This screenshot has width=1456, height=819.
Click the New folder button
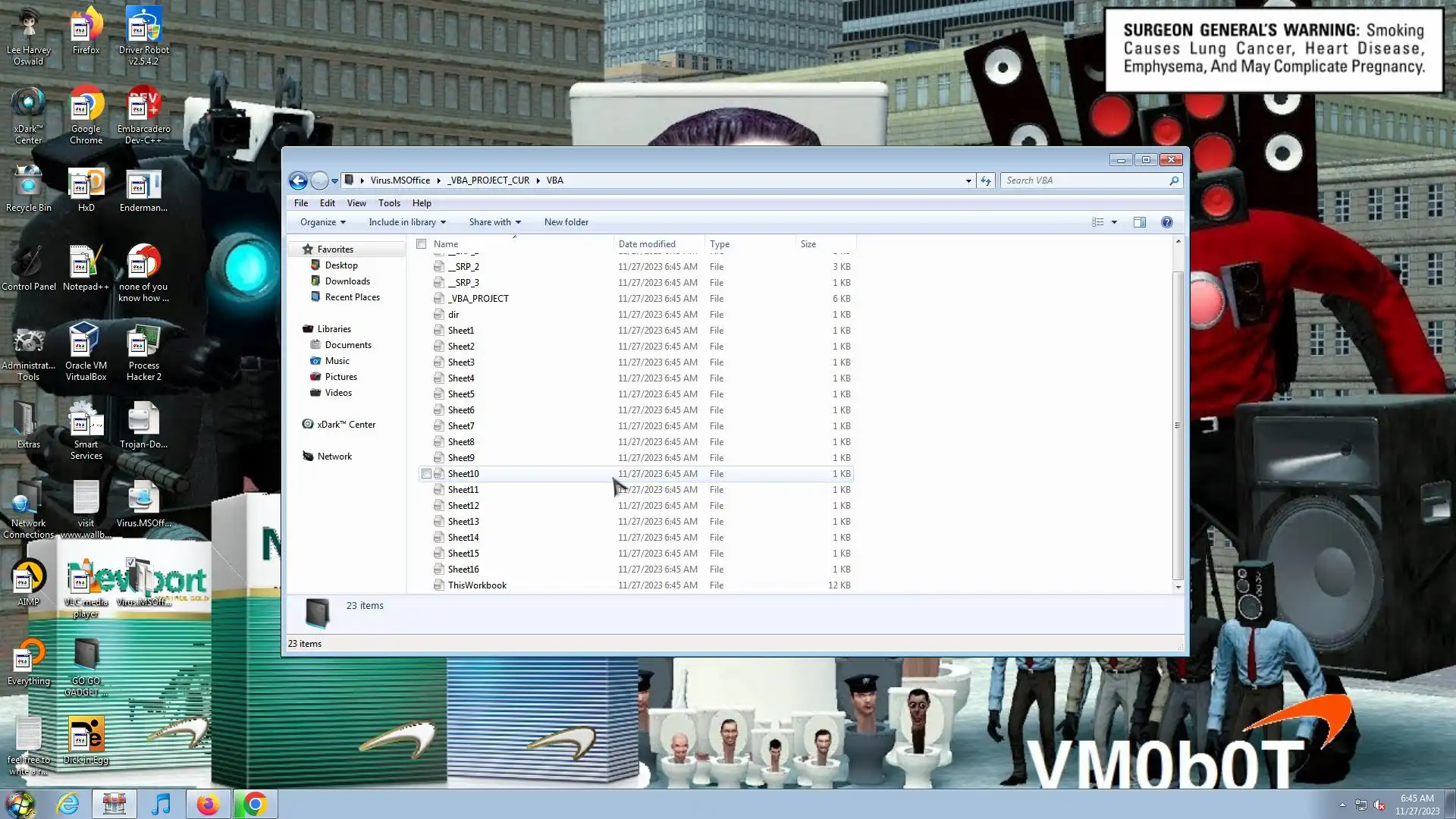point(566,222)
